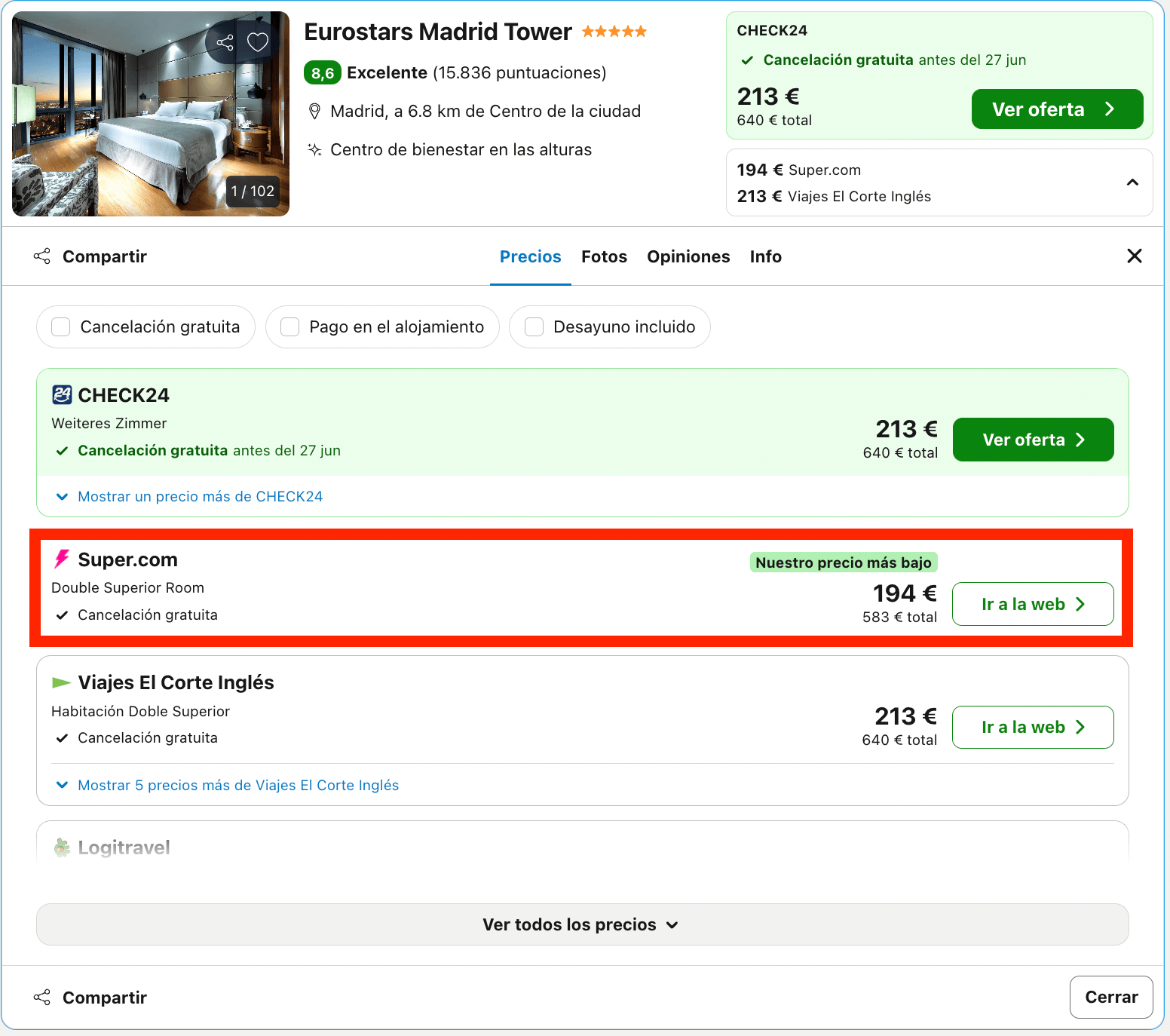This screenshot has height=1036, width=1170.
Task: Enable the Cancelación gratuita filter checkbox
Action: tap(61, 326)
